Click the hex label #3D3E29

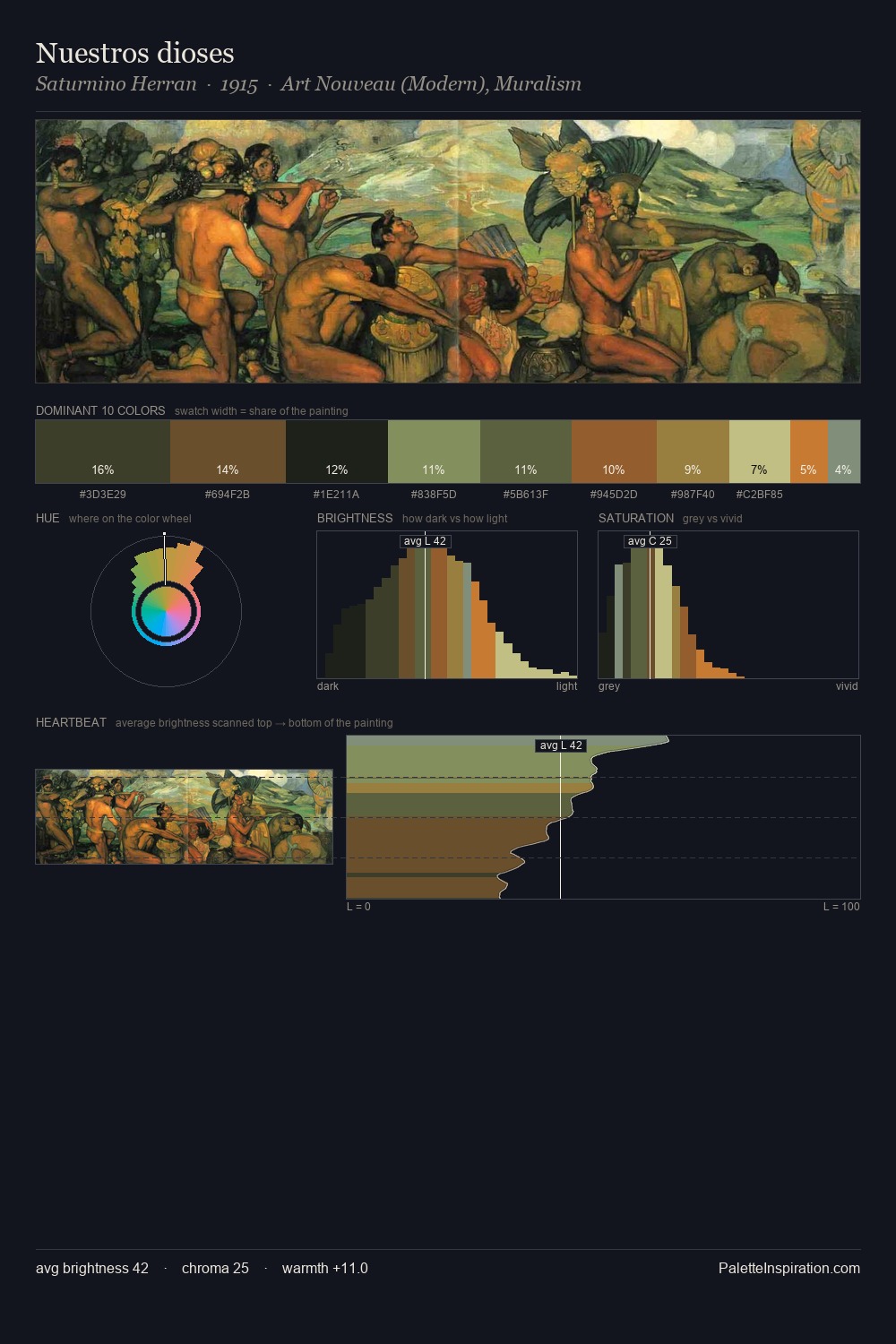coord(103,495)
